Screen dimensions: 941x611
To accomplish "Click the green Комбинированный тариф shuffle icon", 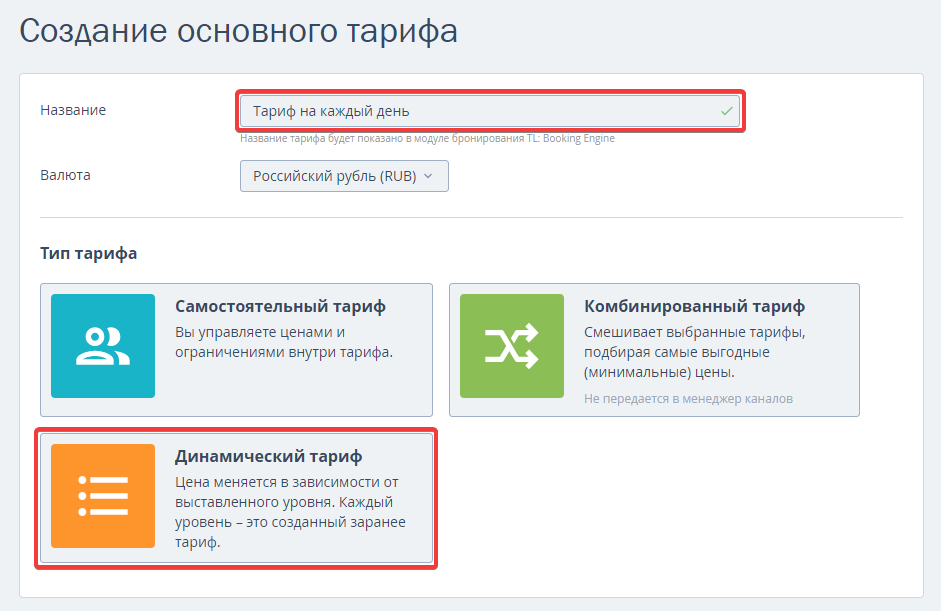I will 512,346.
